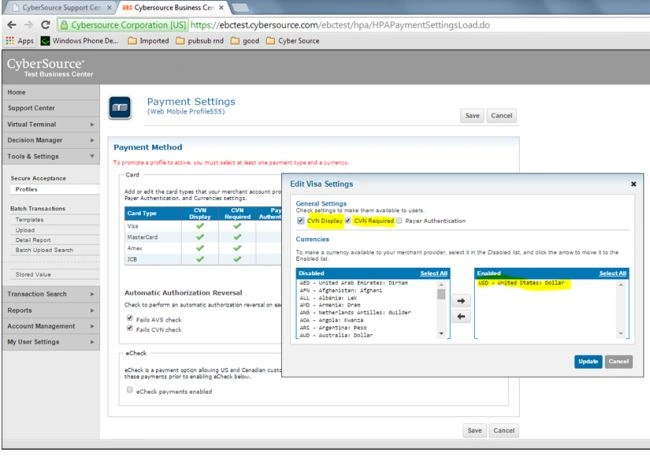Click the bottom Cancel button
The height and width of the screenshot is (457, 650).
504,430
